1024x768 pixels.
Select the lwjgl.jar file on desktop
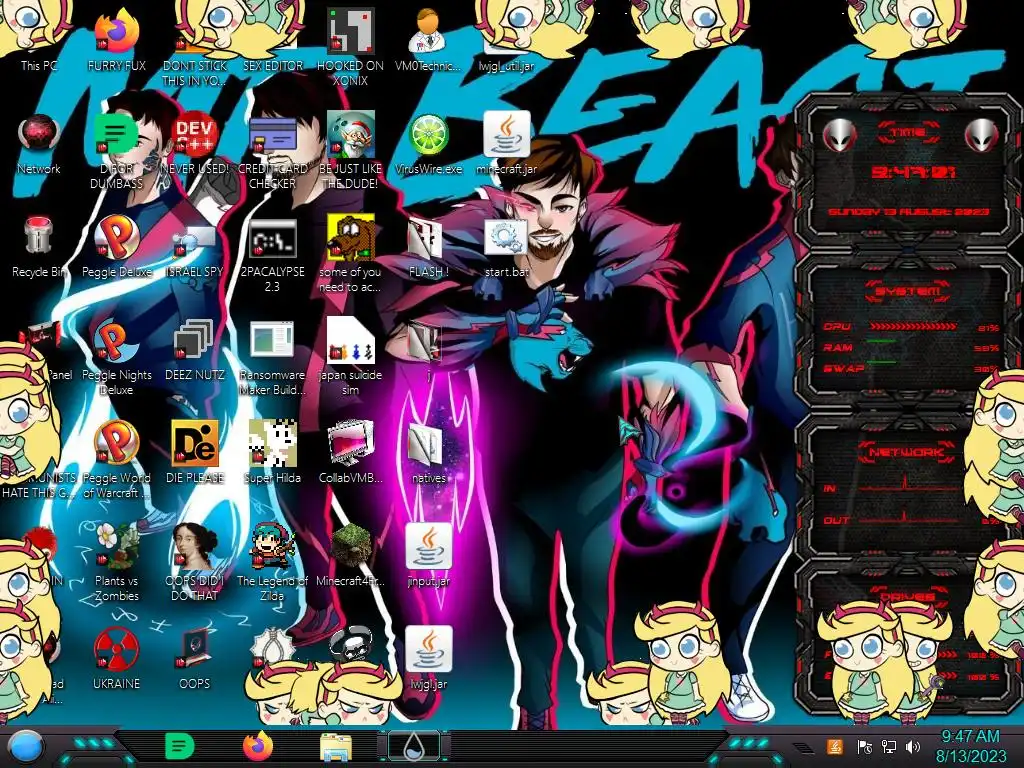[428, 658]
